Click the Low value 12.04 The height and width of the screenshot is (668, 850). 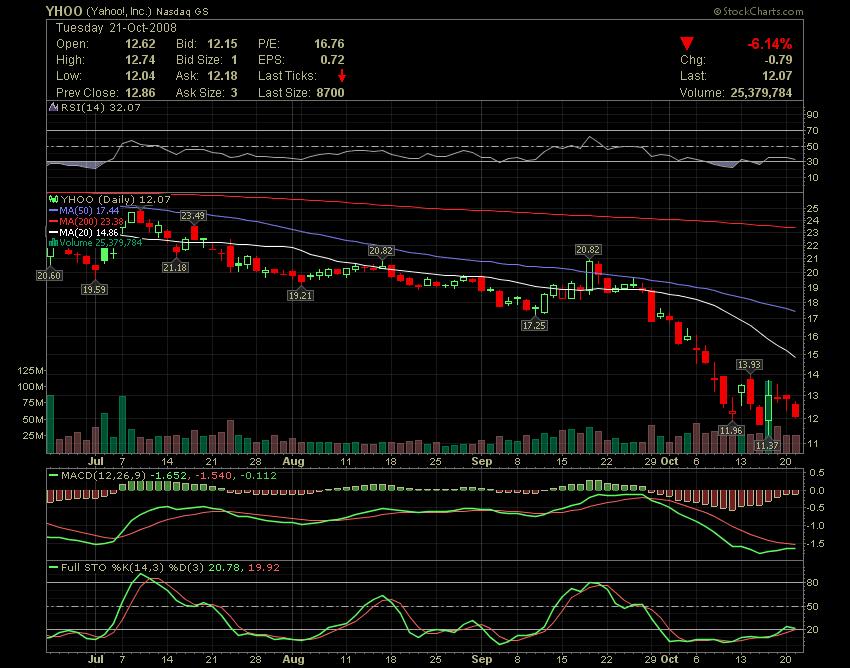pos(140,76)
